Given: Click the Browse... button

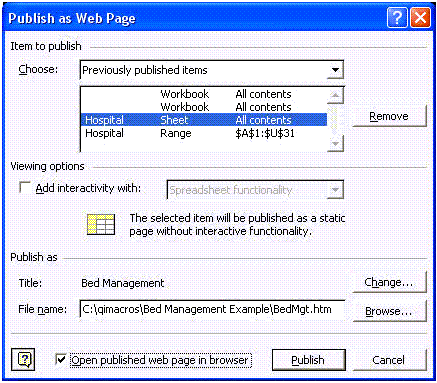Looking at the screenshot, I should click(x=389, y=311).
